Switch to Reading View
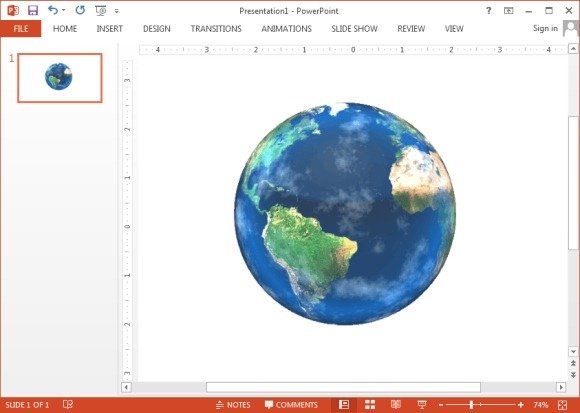The height and width of the screenshot is (413, 580). [396, 405]
